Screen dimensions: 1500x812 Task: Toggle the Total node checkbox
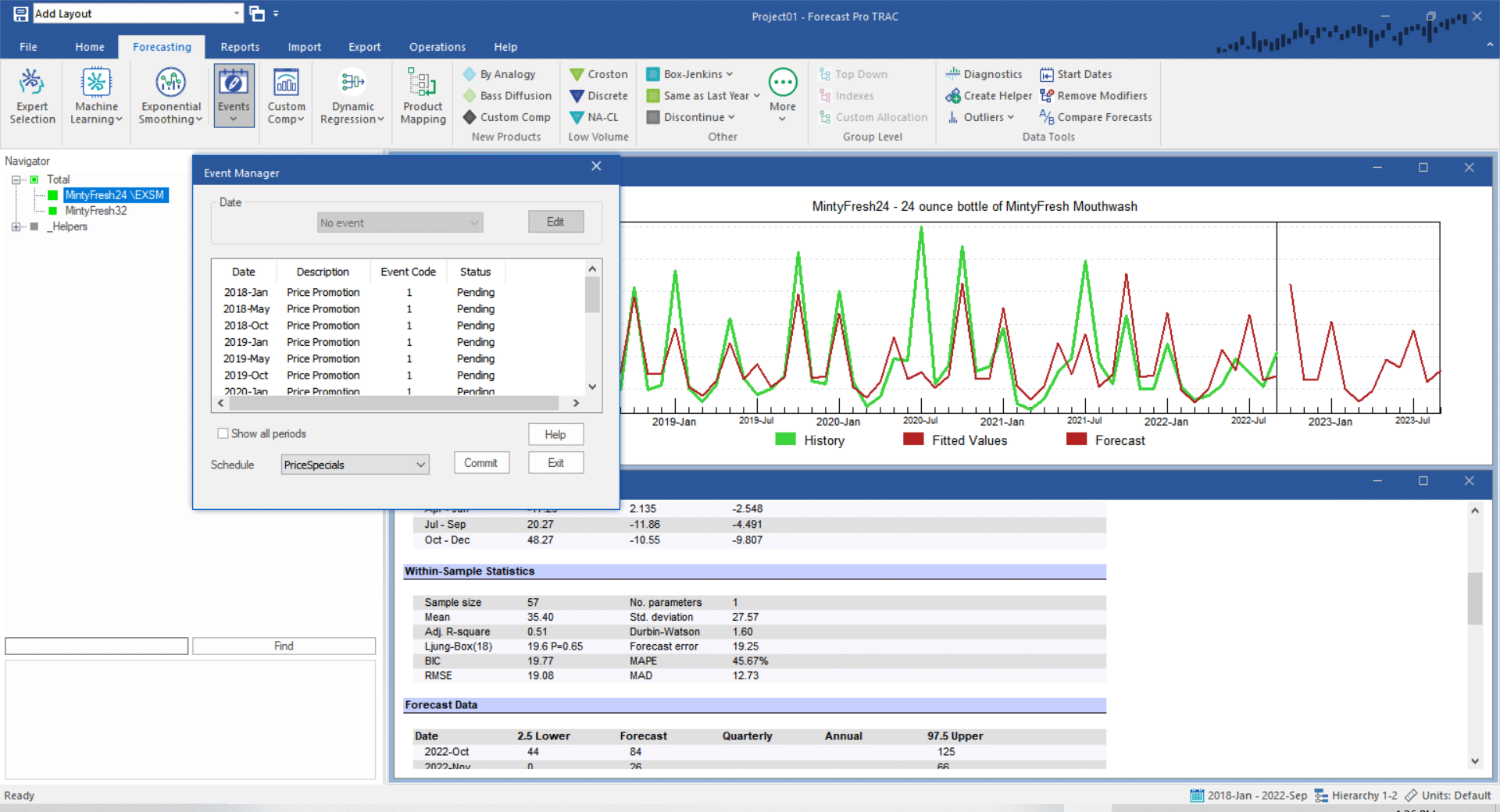[34, 179]
